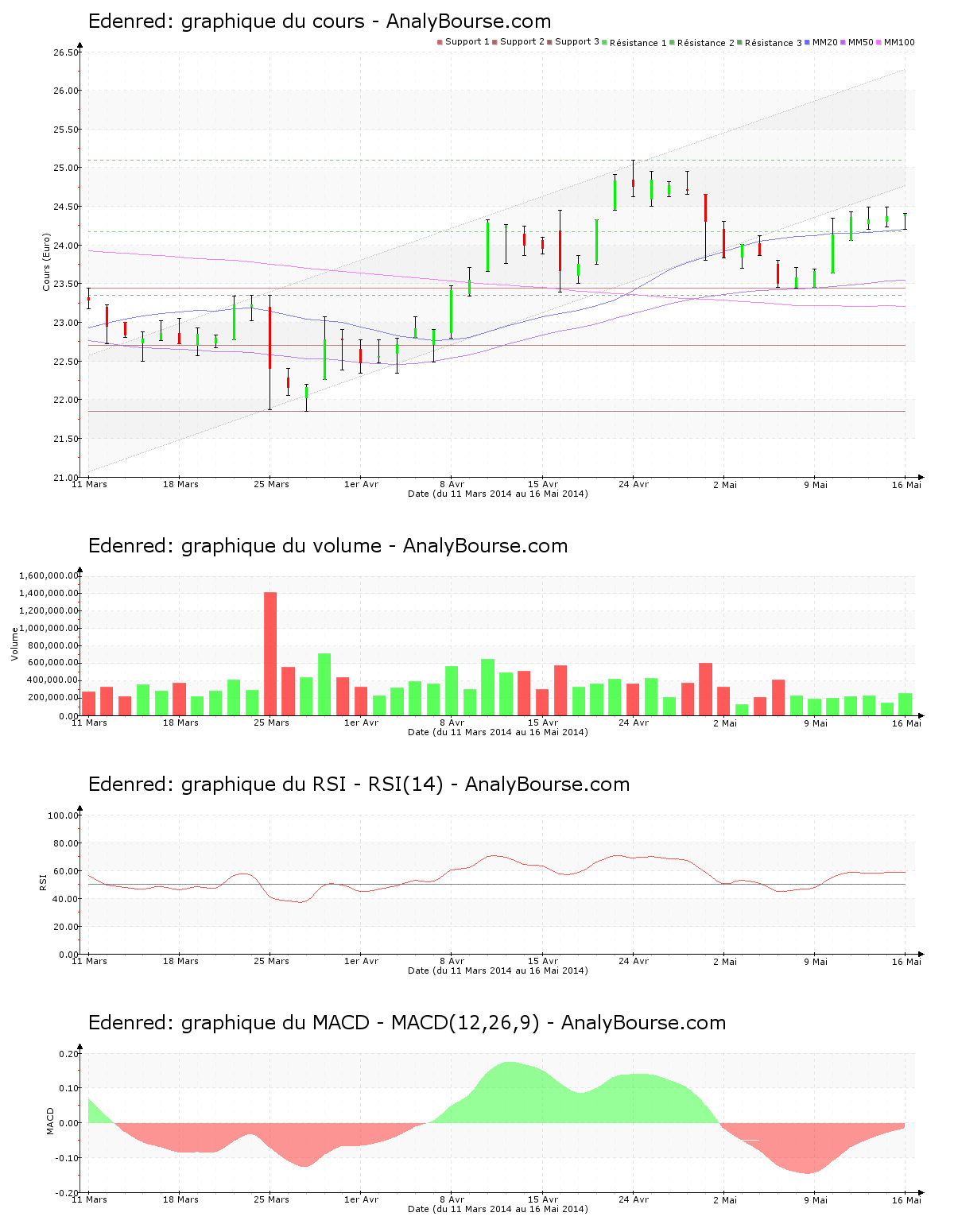Click the 'MACD' vertical axis label
The width and height of the screenshot is (954, 1232).
[51, 1121]
